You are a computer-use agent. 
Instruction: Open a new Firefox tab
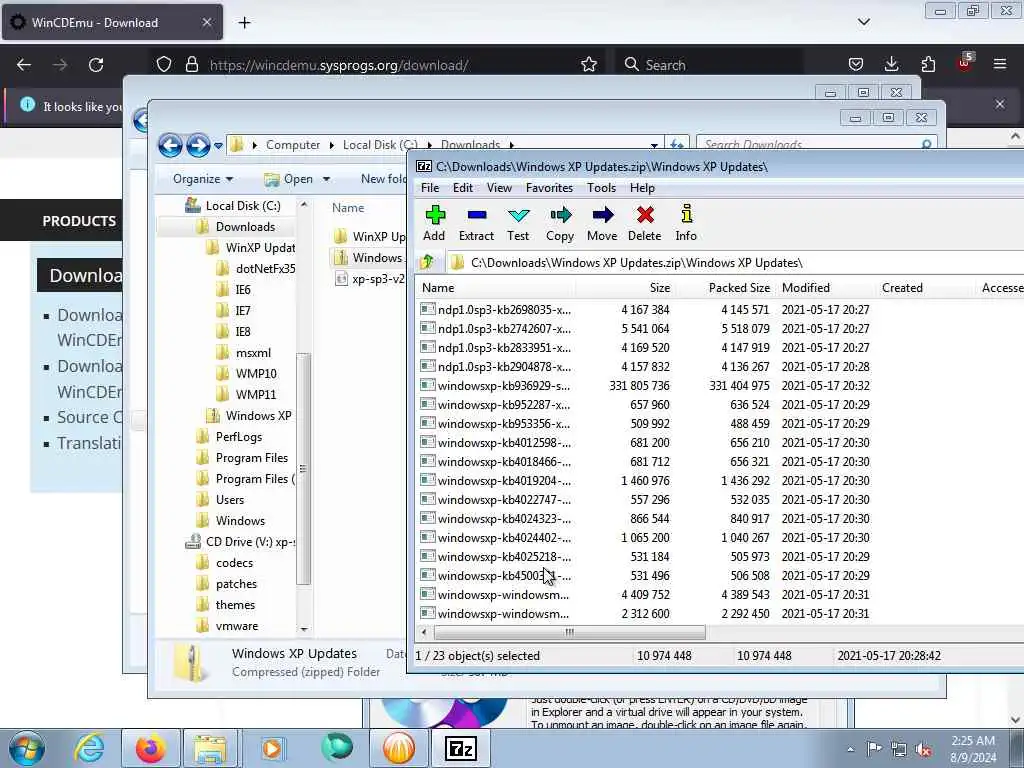point(244,23)
